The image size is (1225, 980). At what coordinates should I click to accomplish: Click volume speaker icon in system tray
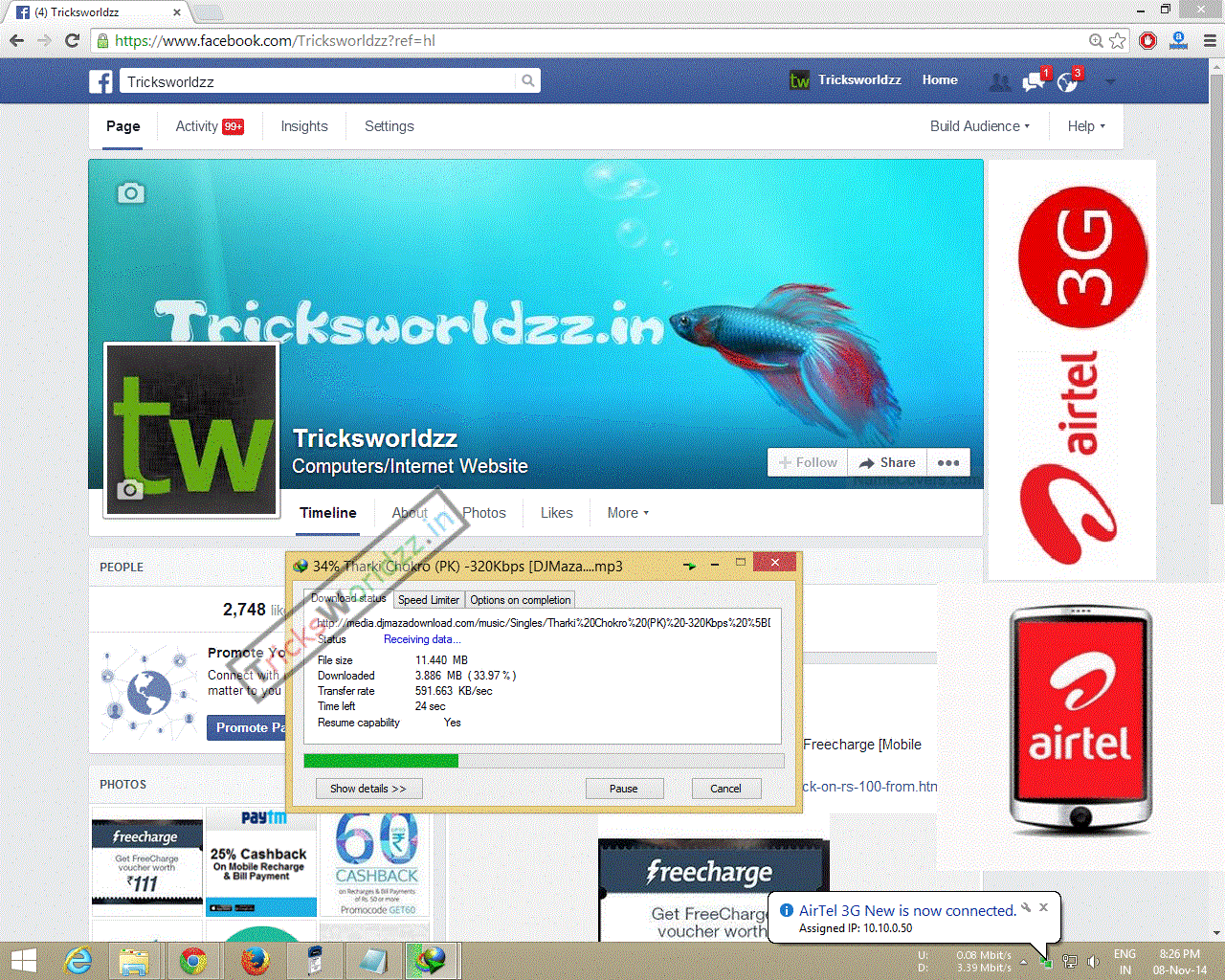click(x=1093, y=961)
